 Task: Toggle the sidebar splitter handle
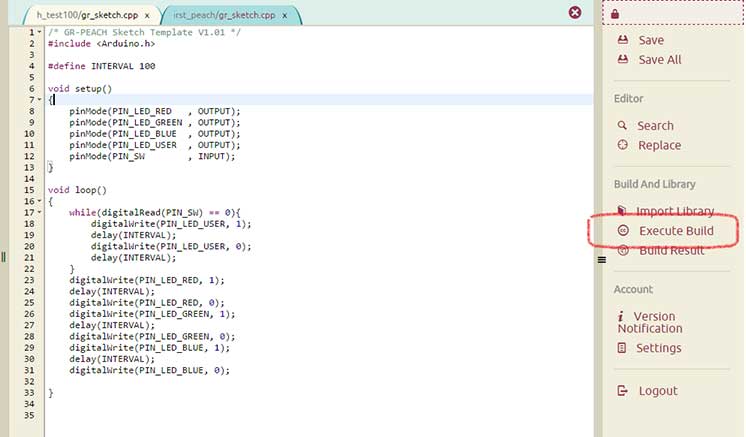(x=602, y=259)
